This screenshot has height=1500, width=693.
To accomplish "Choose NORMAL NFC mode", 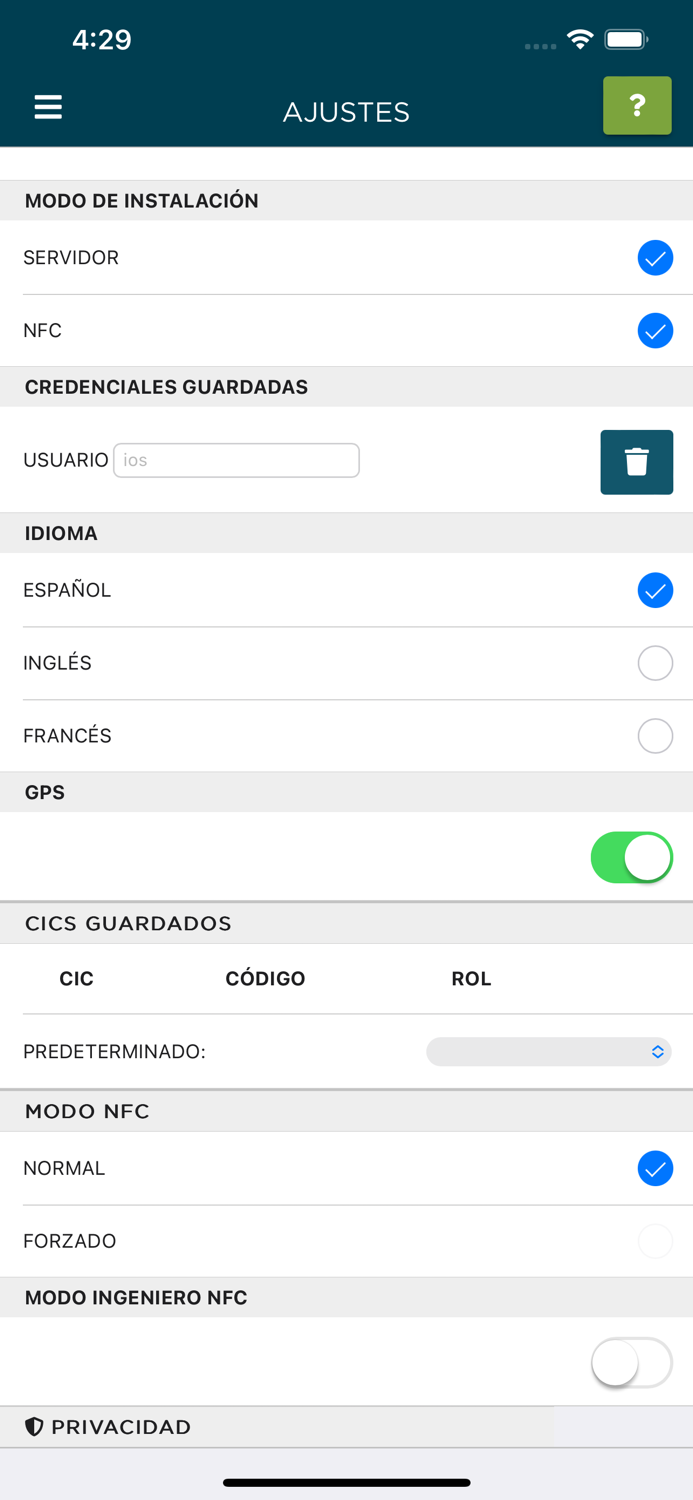I will (x=655, y=1168).
